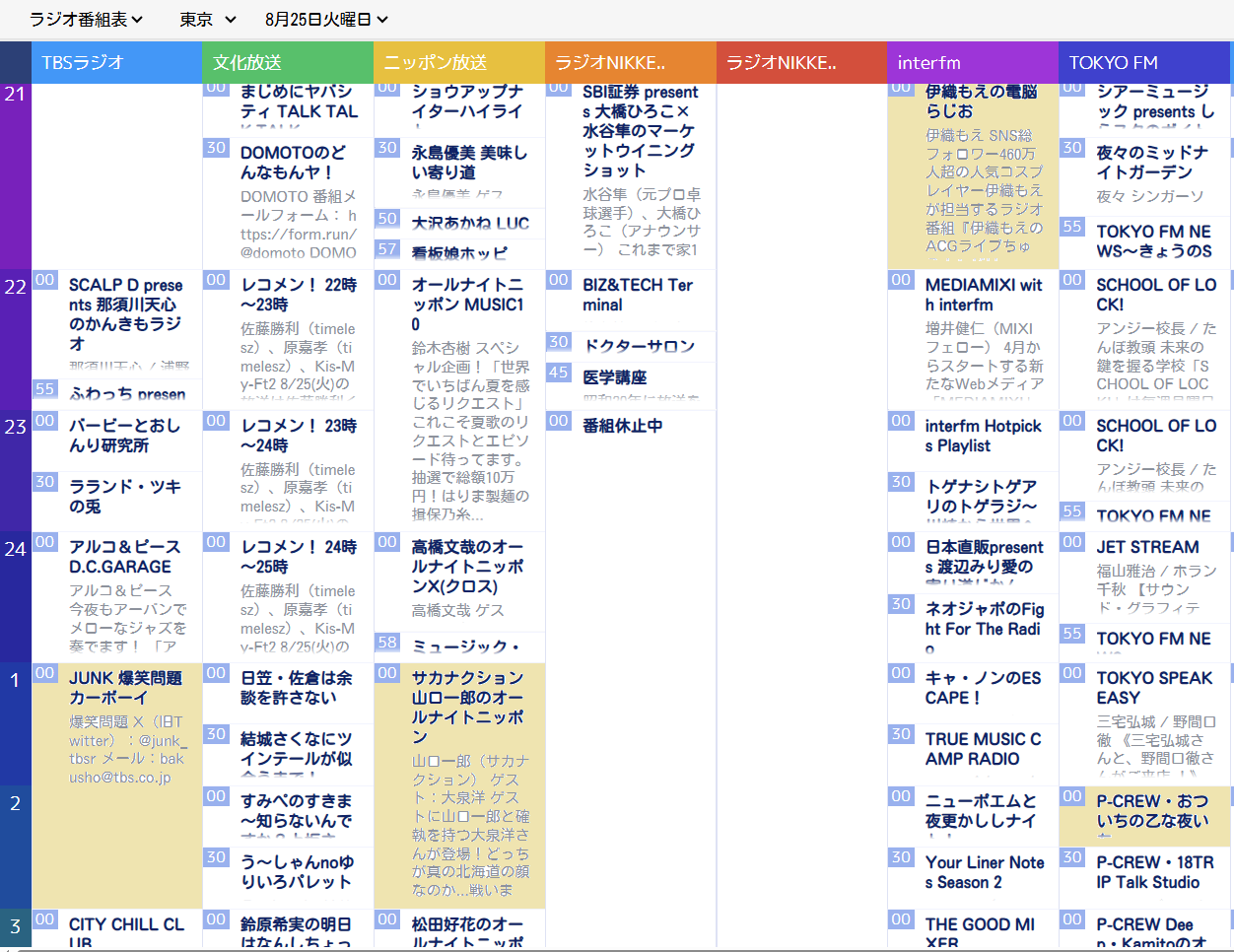Open 永島優美 美味しい寄り道 program
Image resolution: width=1234 pixels, height=952 pixels.
click(x=459, y=171)
